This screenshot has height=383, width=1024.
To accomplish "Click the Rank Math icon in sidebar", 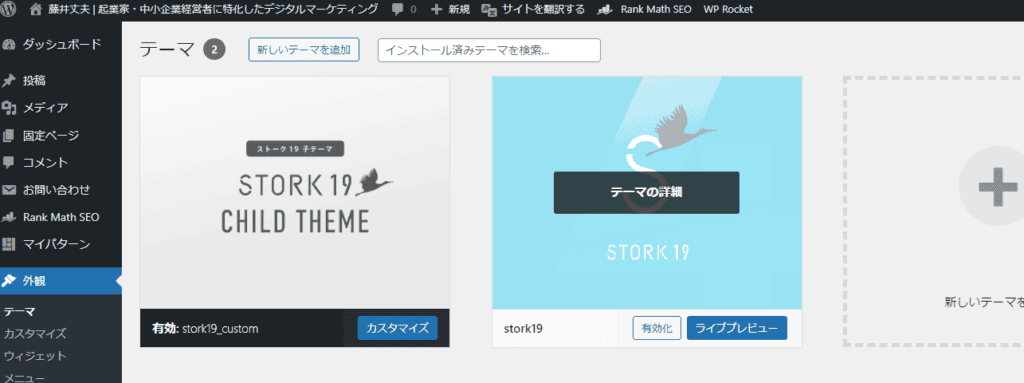I will pos(9,217).
